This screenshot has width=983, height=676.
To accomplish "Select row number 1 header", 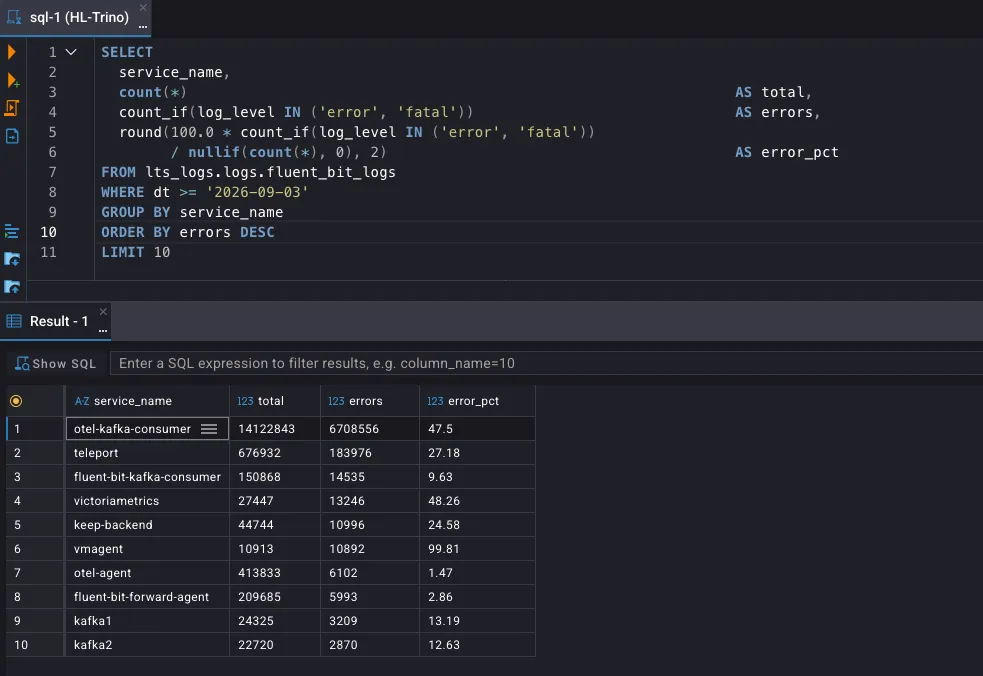I will [x=35, y=429].
